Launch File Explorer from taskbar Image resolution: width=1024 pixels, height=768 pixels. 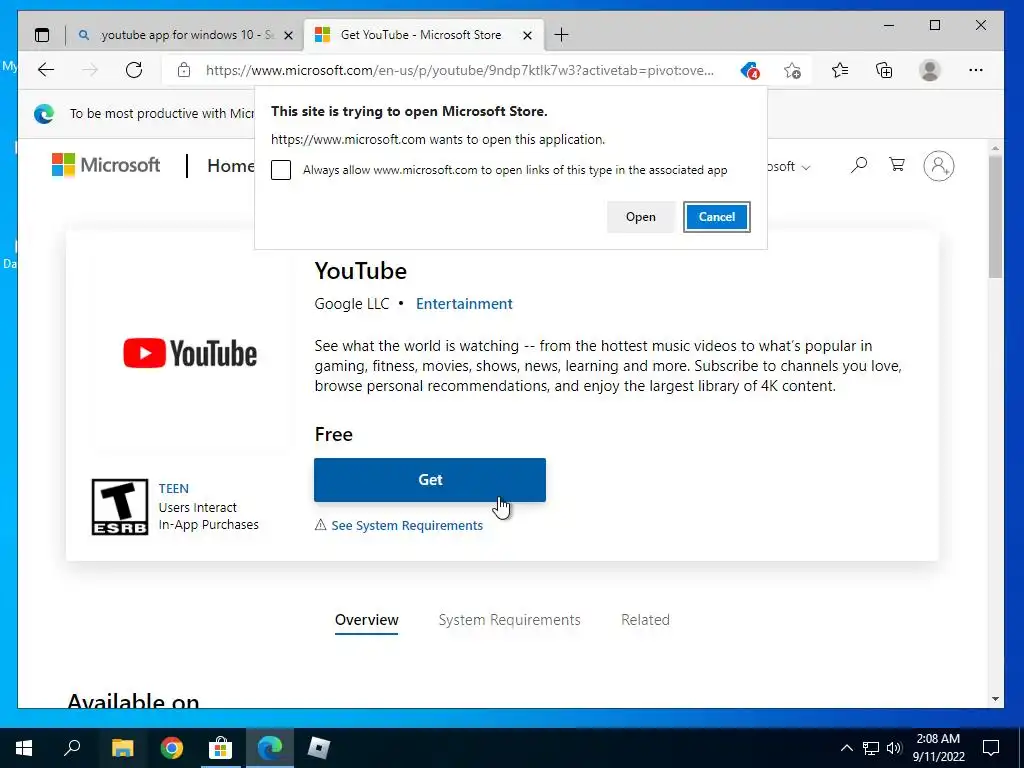(122, 748)
